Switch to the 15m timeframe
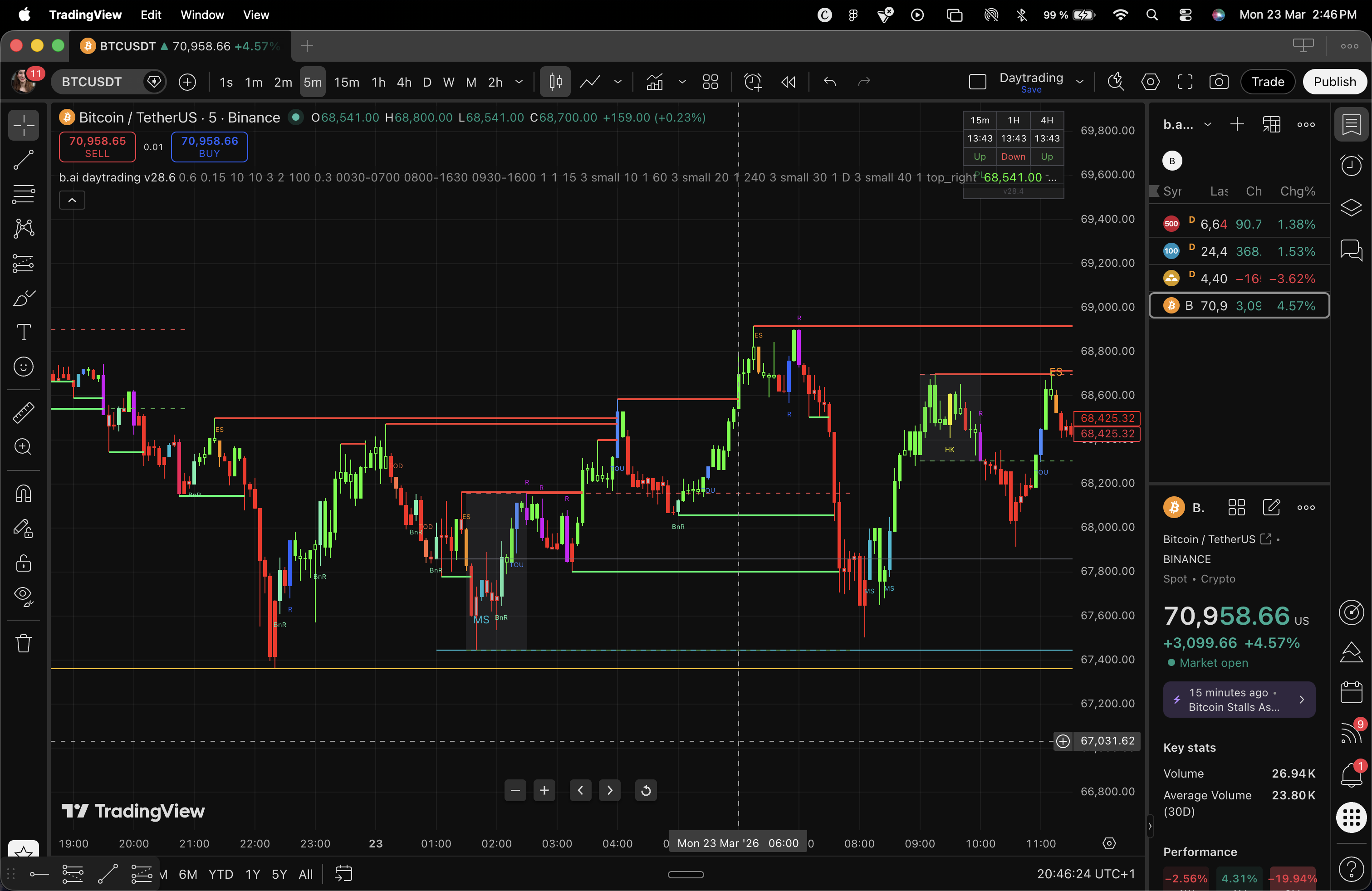The height and width of the screenshot is (891, 1372). coord(347,82)
